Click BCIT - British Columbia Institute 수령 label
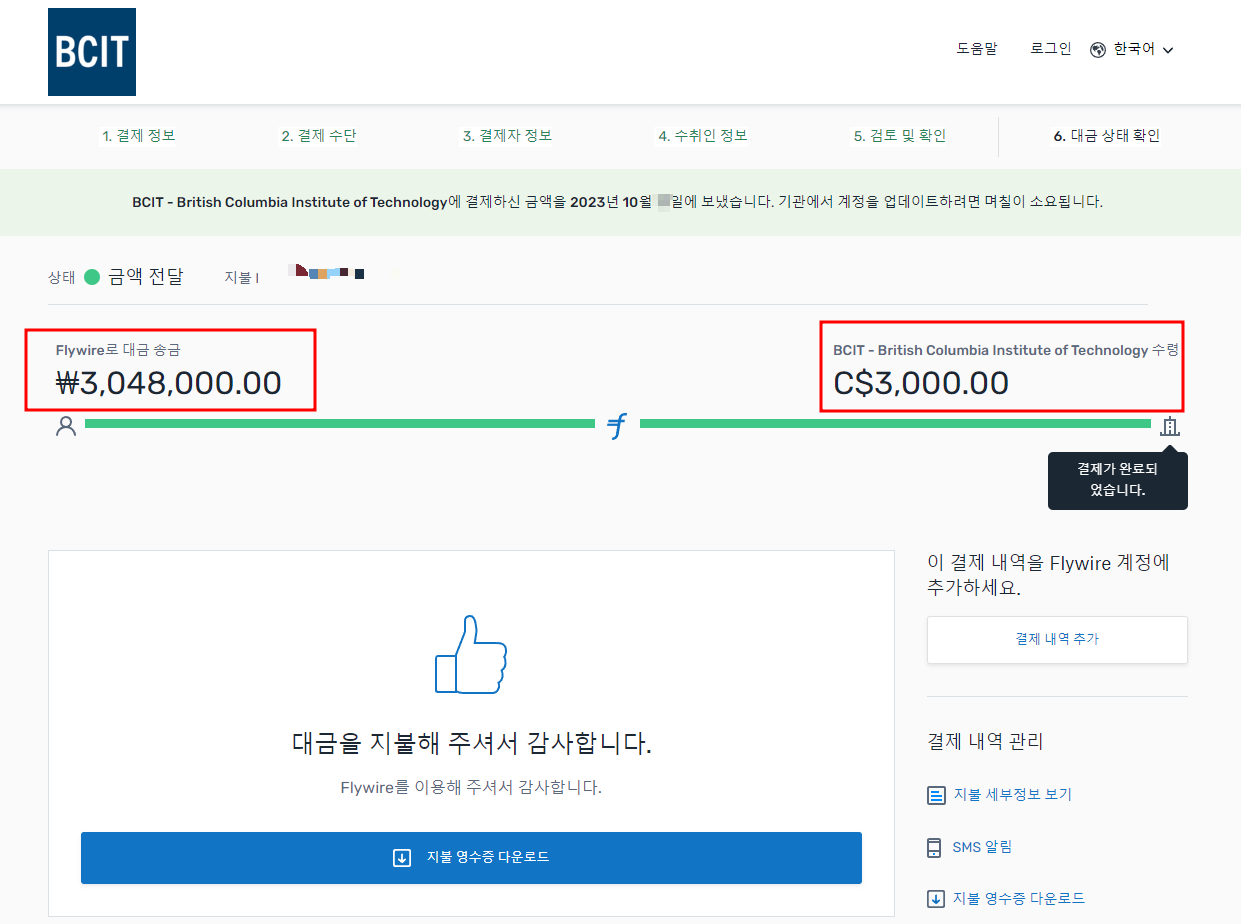 [x=1006, y=351]
